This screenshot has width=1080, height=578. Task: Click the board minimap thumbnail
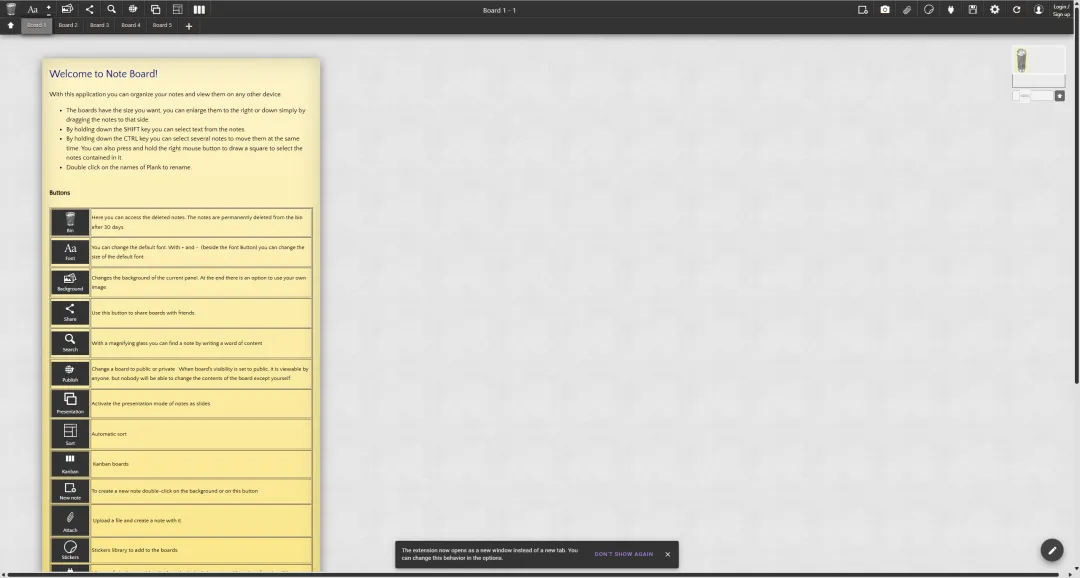(x=1038, y=66)
